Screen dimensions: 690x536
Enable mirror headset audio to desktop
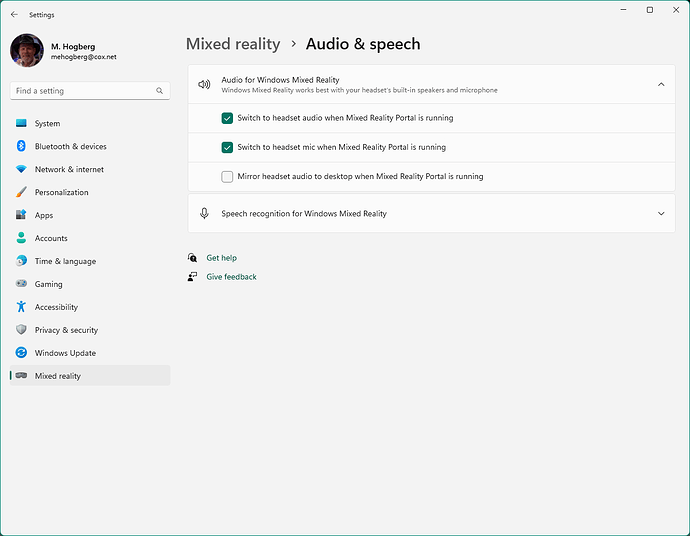click(x=227, y=176)
